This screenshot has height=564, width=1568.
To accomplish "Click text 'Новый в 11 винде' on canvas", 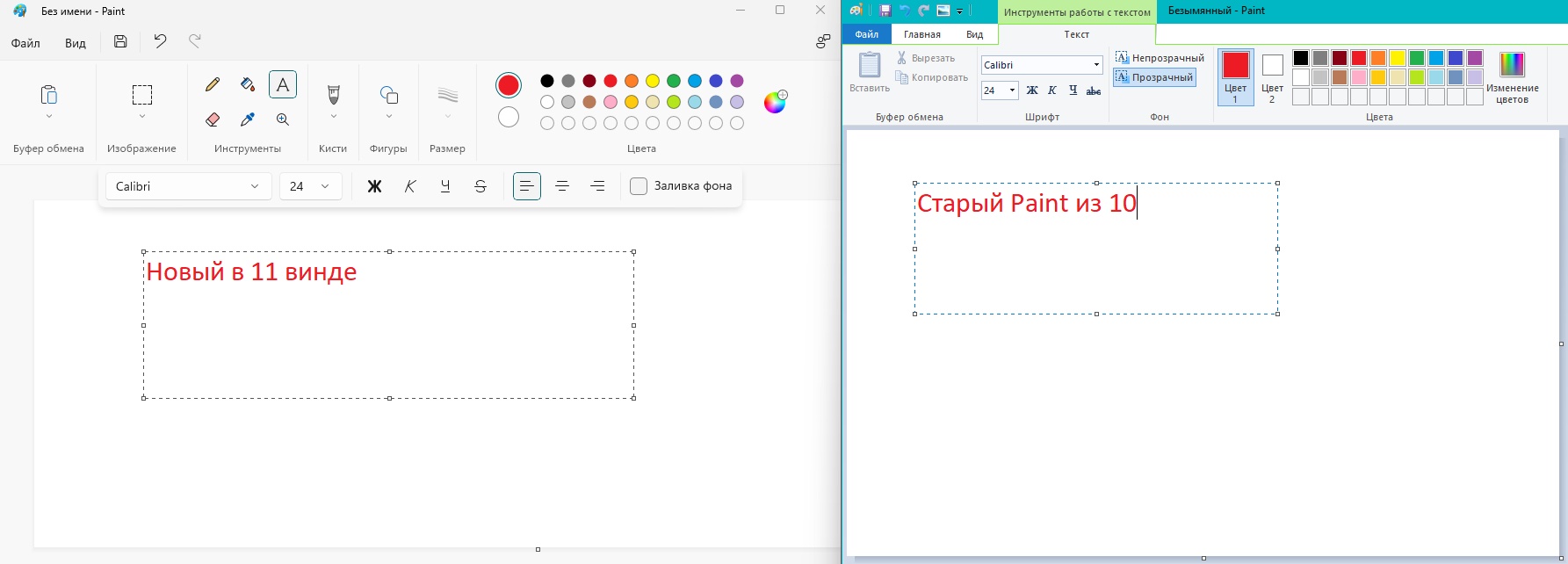I will (251, 271).
